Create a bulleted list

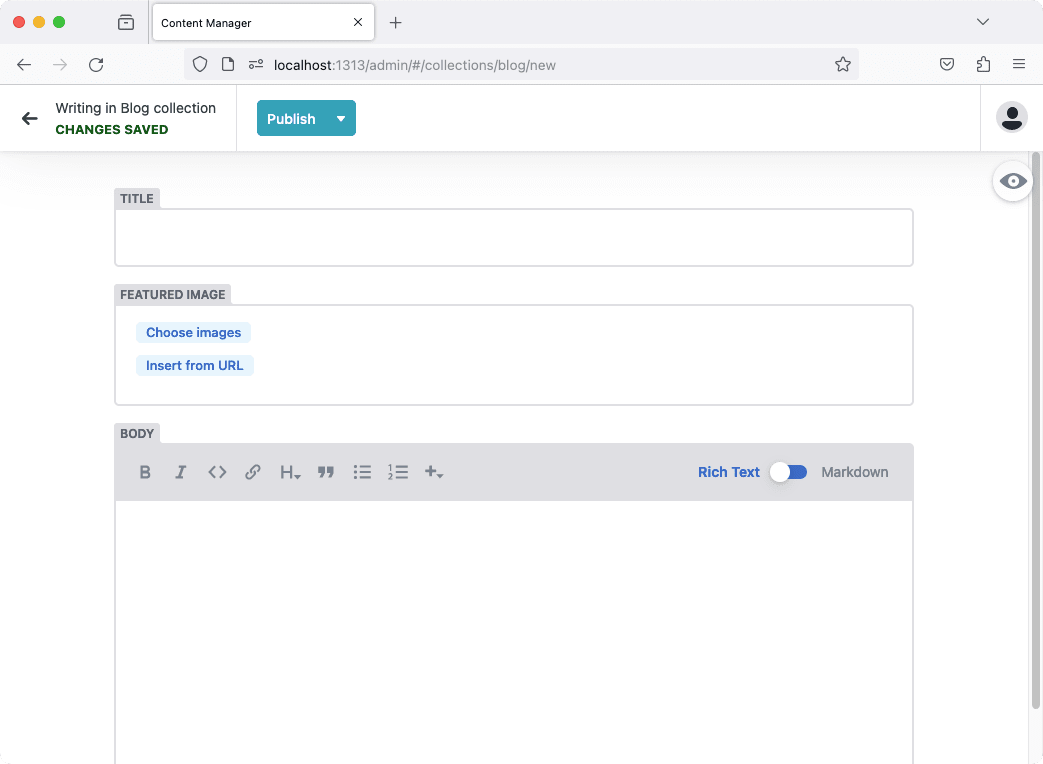362,471
